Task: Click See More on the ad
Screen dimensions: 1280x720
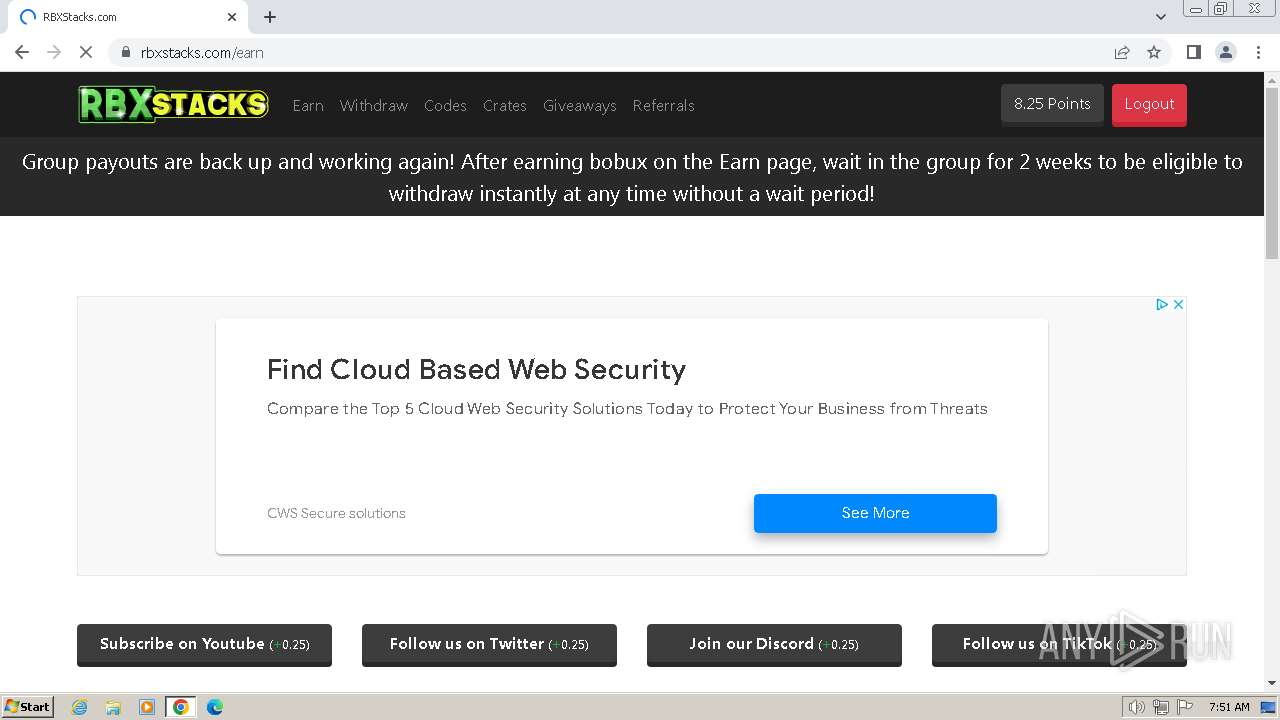Action: pyautogui.click(x=875, y=513)
